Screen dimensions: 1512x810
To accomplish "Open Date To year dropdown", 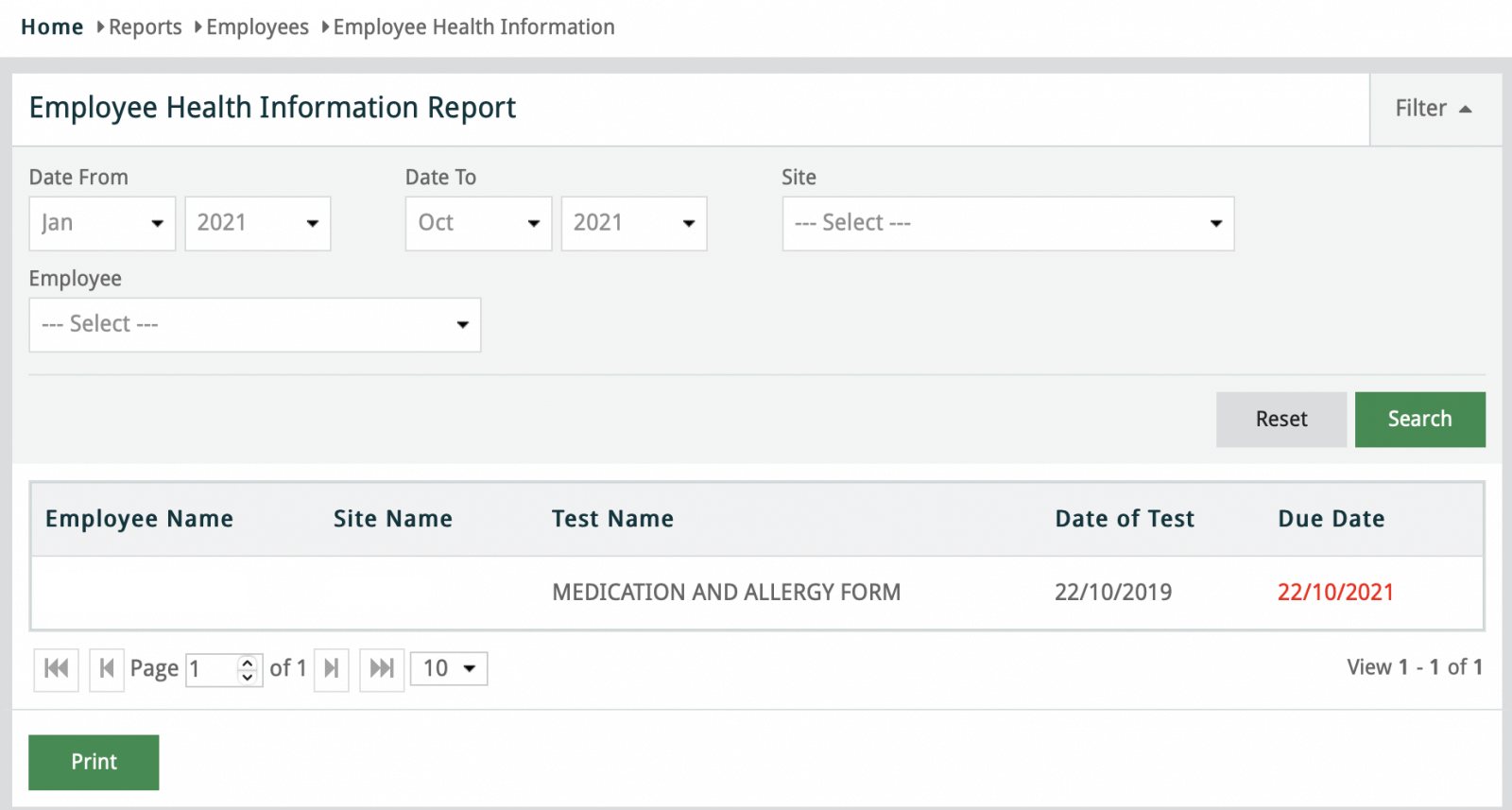I will 633,223.
